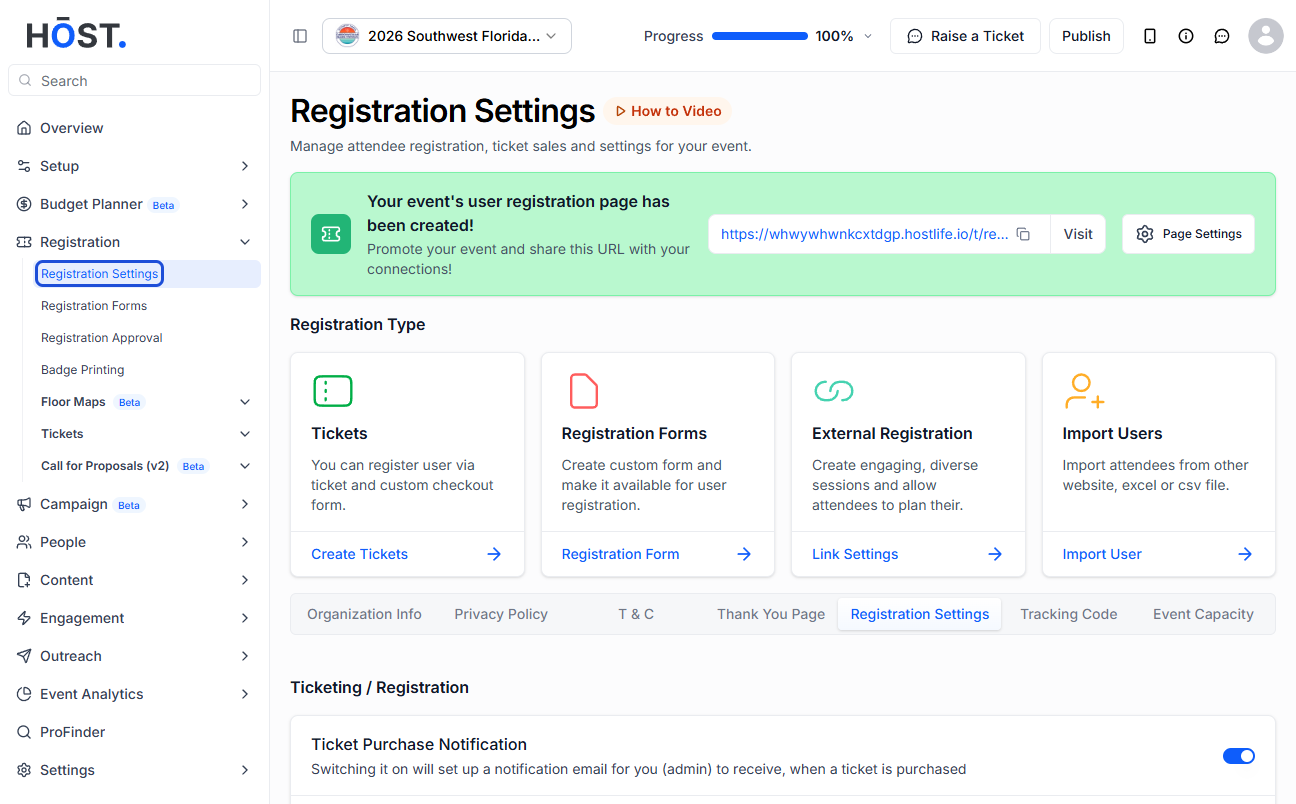
Task: Open Registration Forms in sidebar
Action: click(x=94, y=306)
